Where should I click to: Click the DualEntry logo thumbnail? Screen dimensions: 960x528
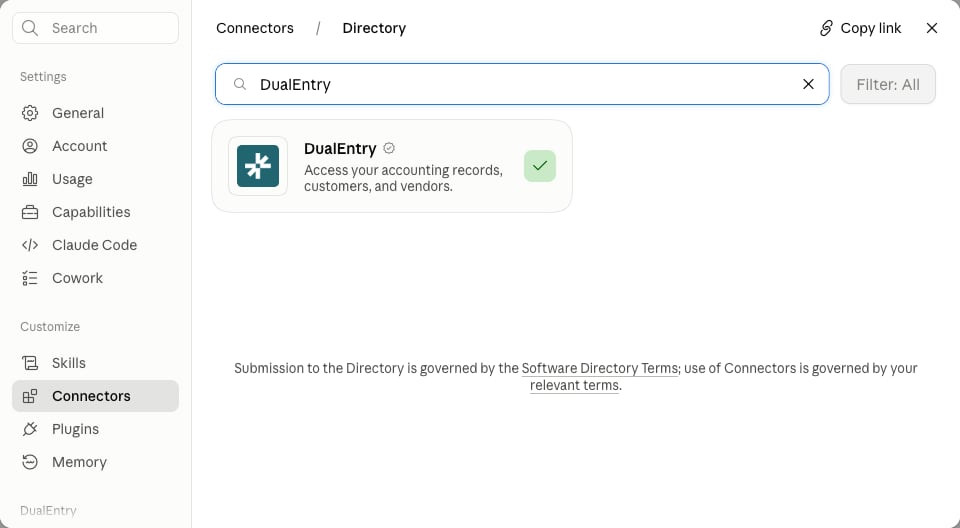pos(258,166)
